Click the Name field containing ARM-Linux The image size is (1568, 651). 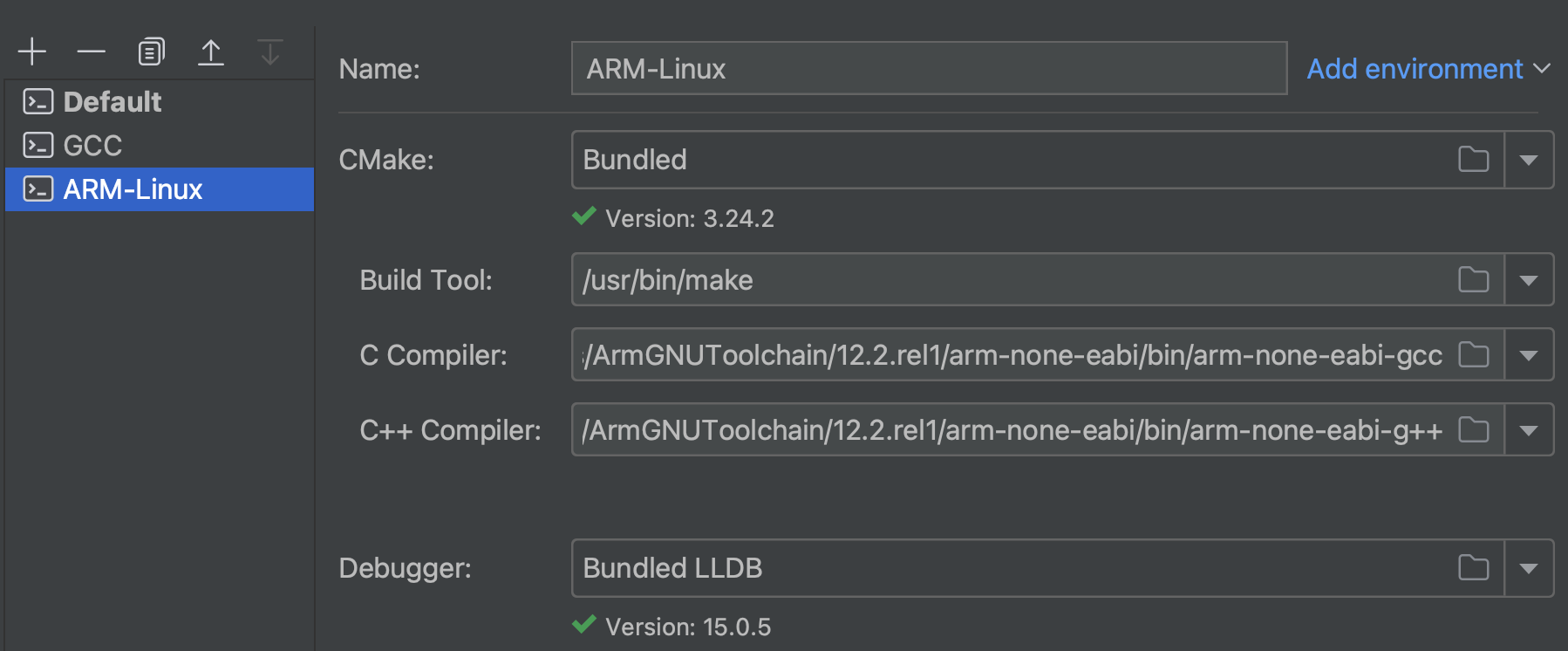(928, 69)
